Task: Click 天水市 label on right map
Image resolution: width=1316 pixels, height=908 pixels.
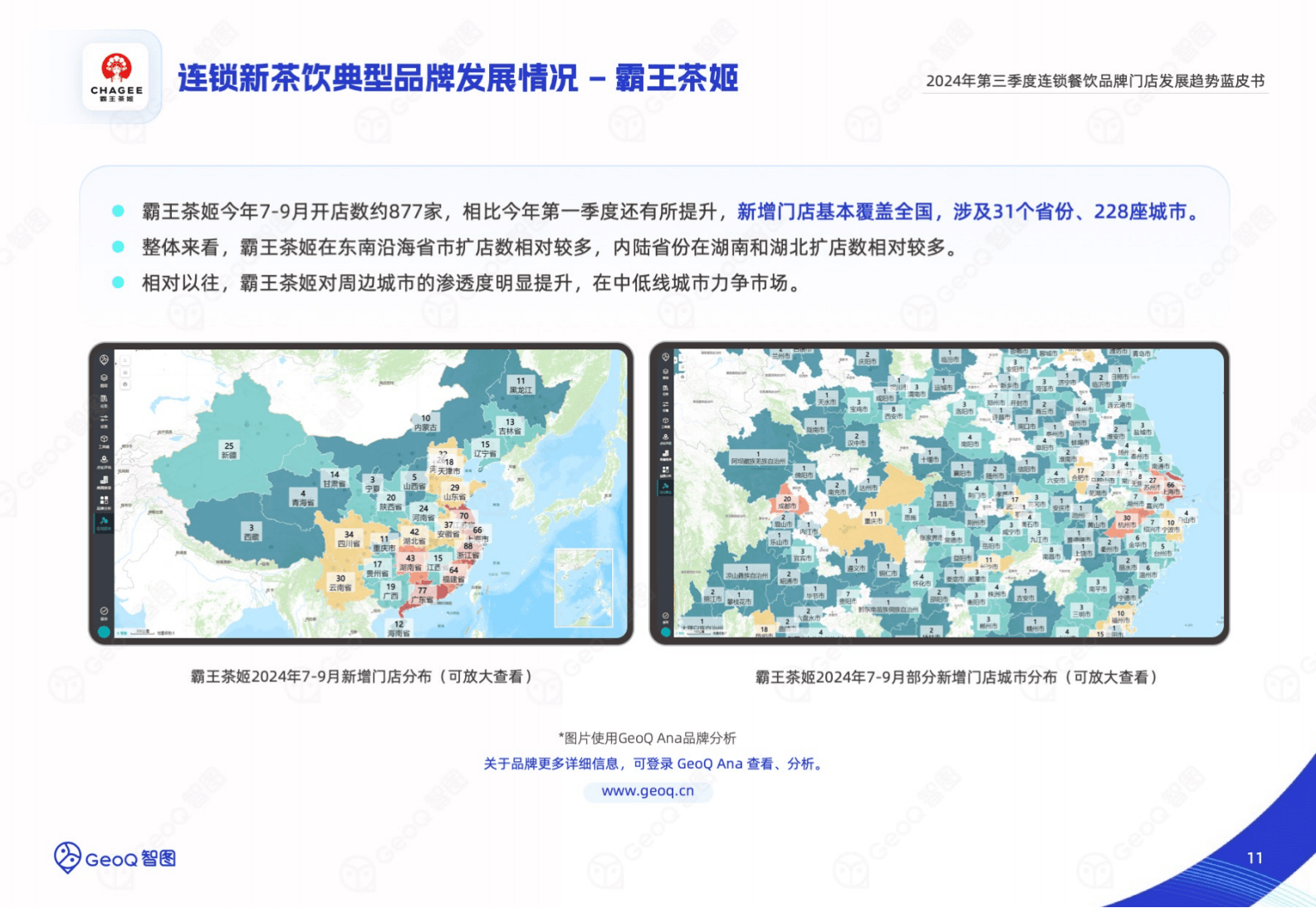Action: pyautogui.click(x=827, y=398)
